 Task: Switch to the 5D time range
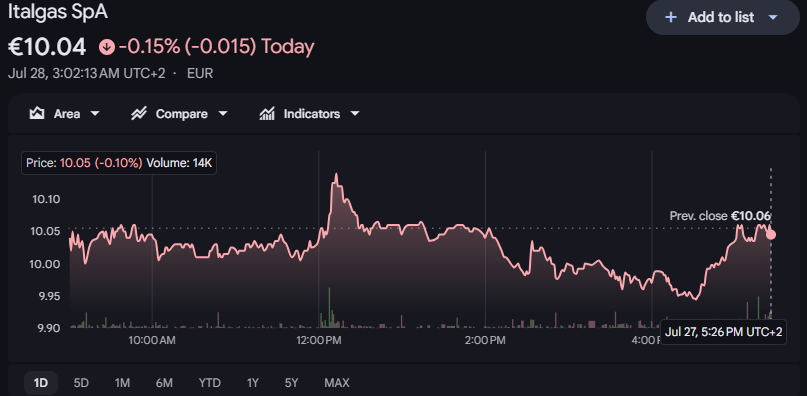[x=81, y=383]
